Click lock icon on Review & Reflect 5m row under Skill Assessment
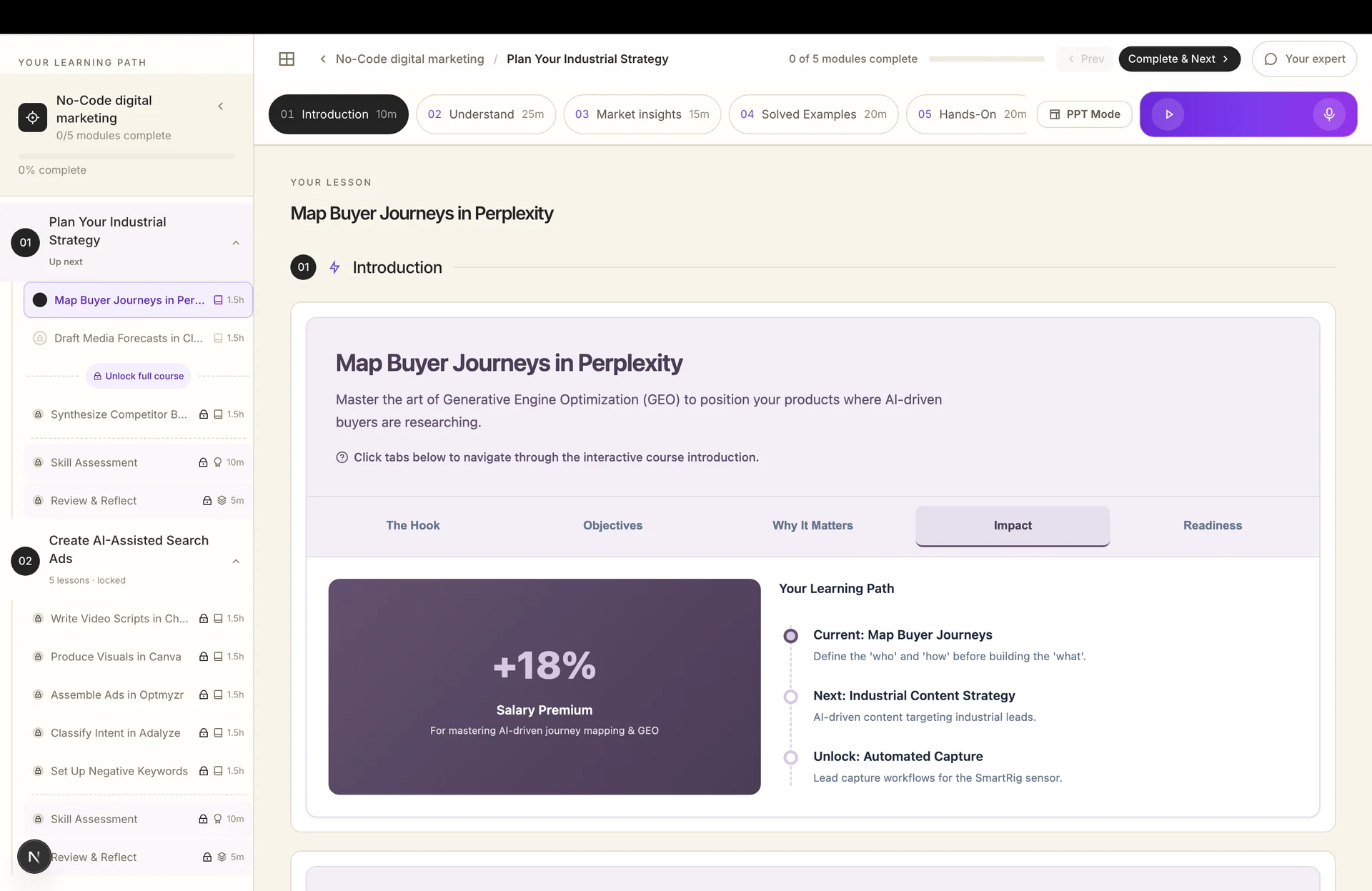 coord(207,501)
